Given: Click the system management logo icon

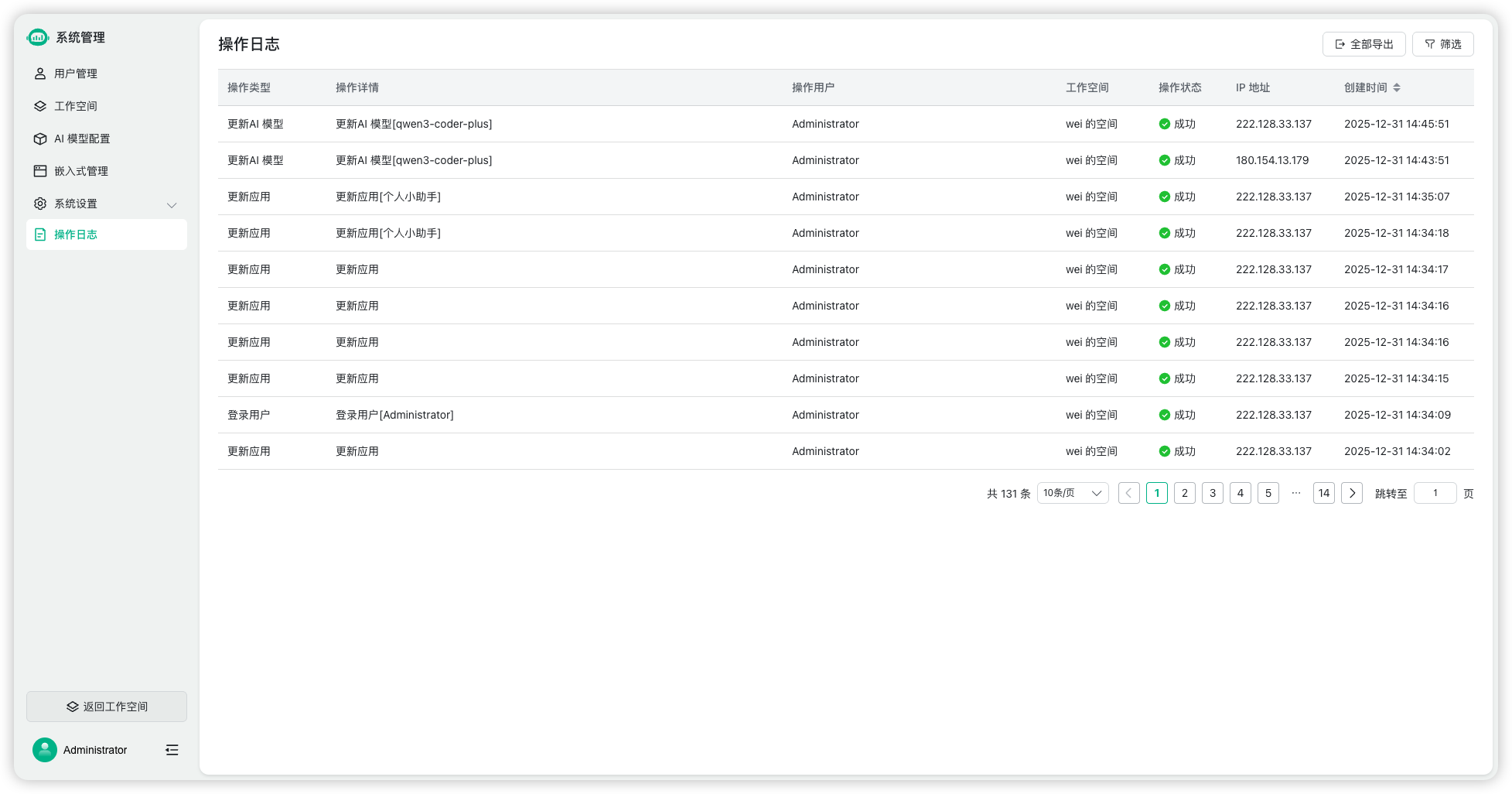Looking at the screenshot, I should [38, 37].
